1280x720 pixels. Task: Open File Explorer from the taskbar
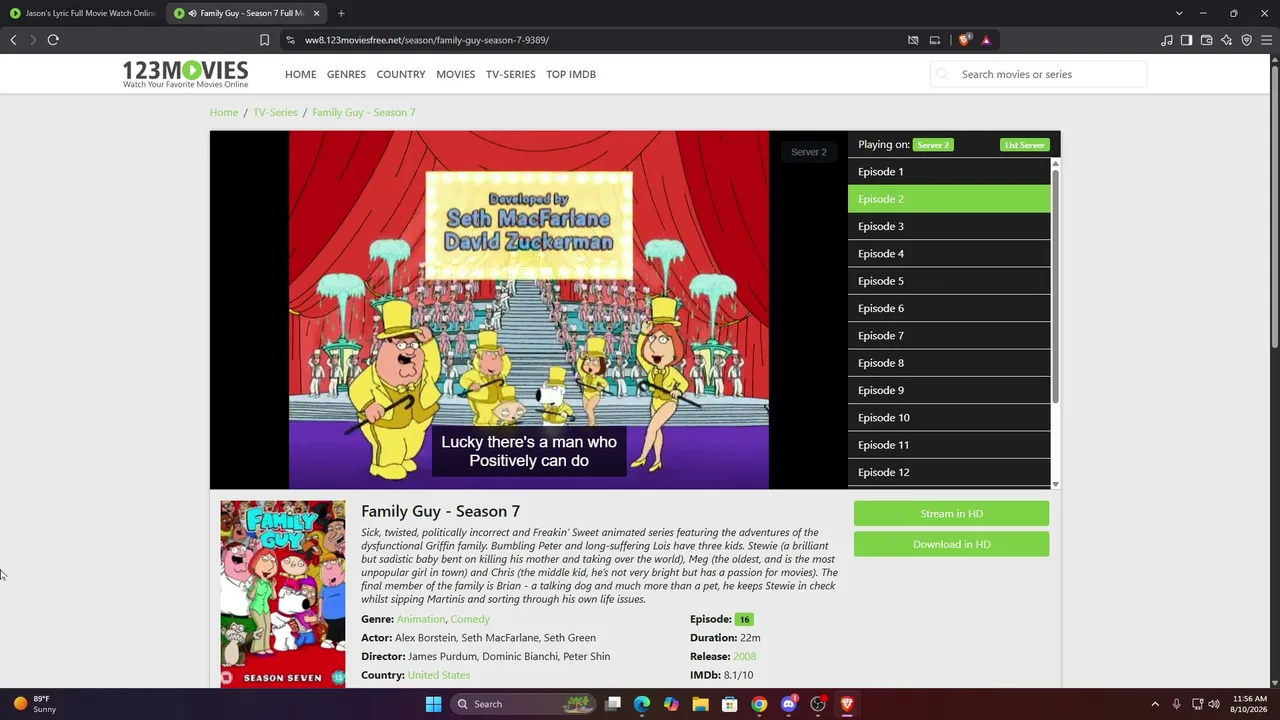[x=700, y=704]
